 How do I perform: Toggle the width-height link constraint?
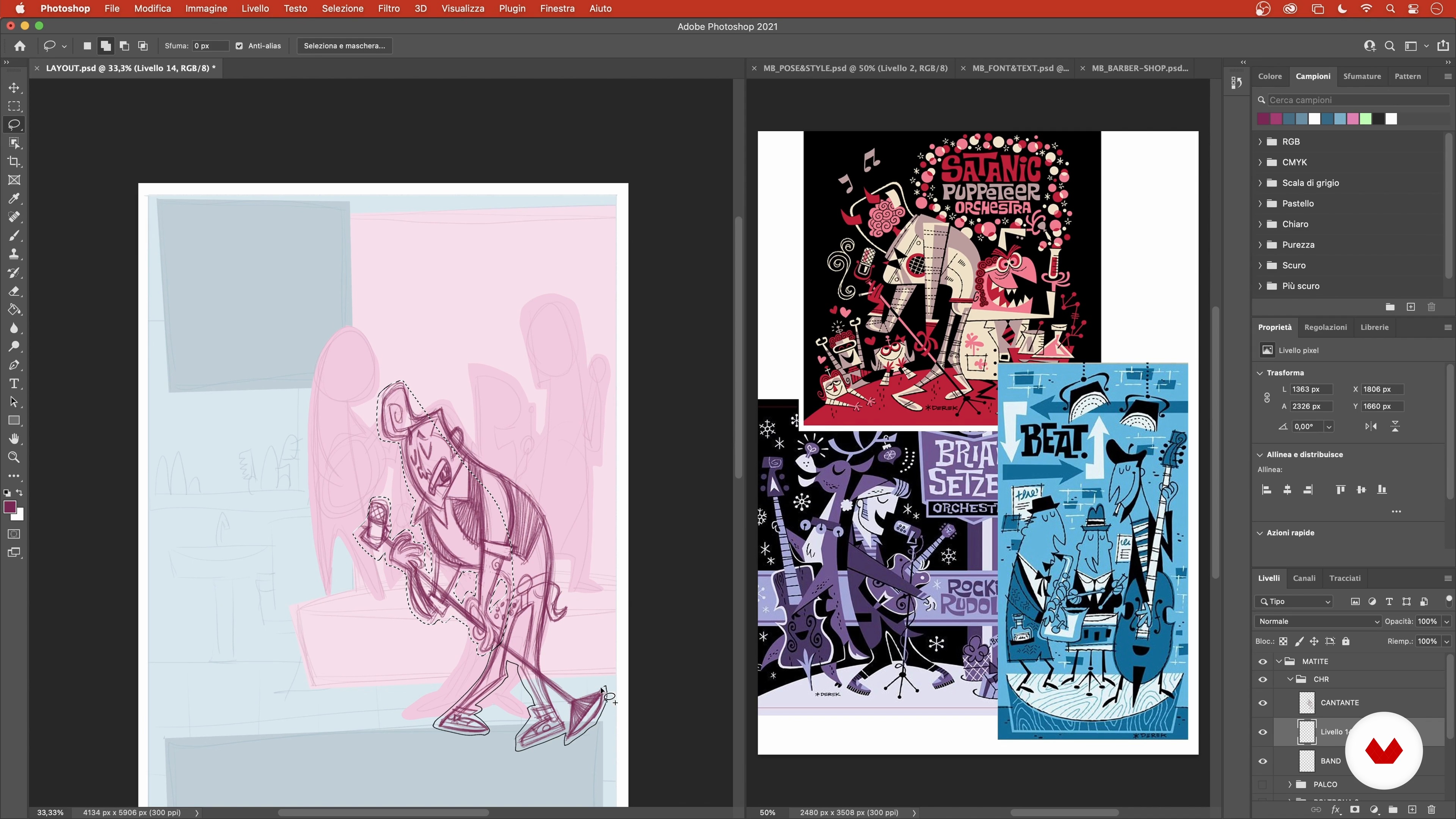1267,398
